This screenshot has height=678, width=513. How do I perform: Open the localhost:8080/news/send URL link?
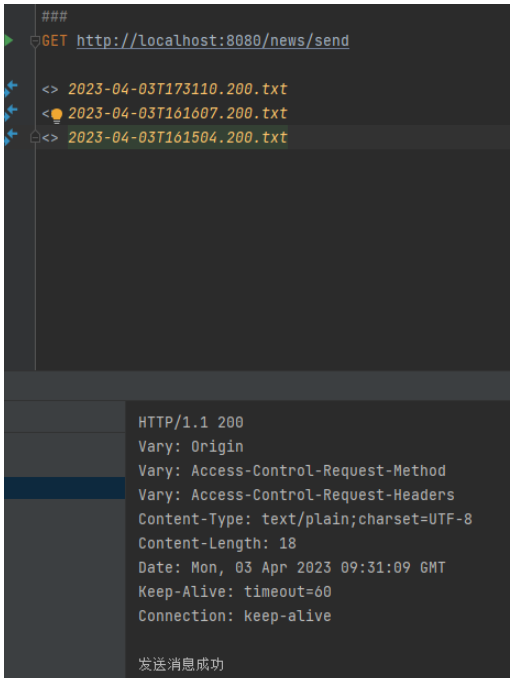pyautogui.click(x=213, y=41)
